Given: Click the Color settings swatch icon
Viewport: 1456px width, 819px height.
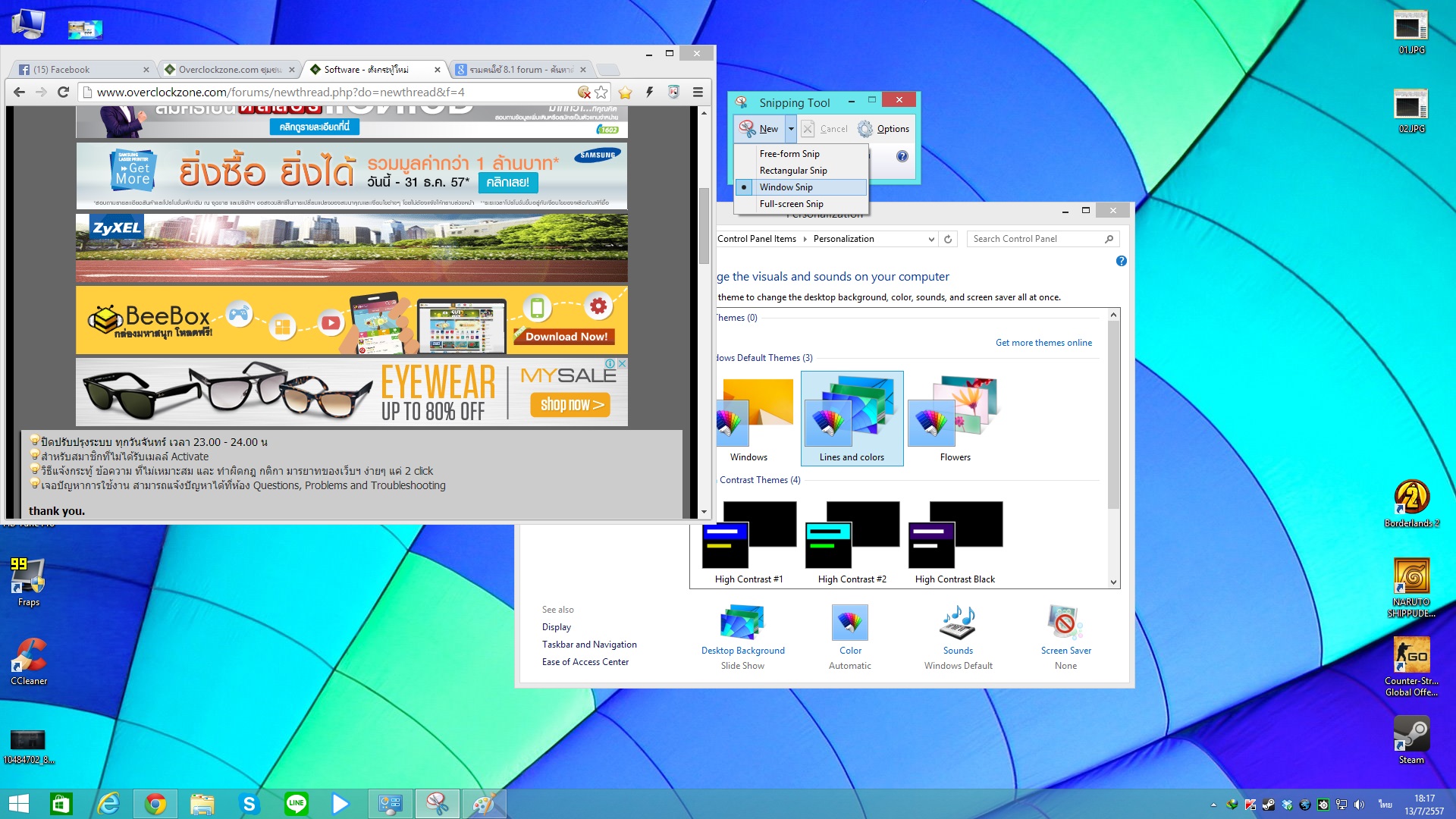Looking at the screenshot, I should pos(849,623).
